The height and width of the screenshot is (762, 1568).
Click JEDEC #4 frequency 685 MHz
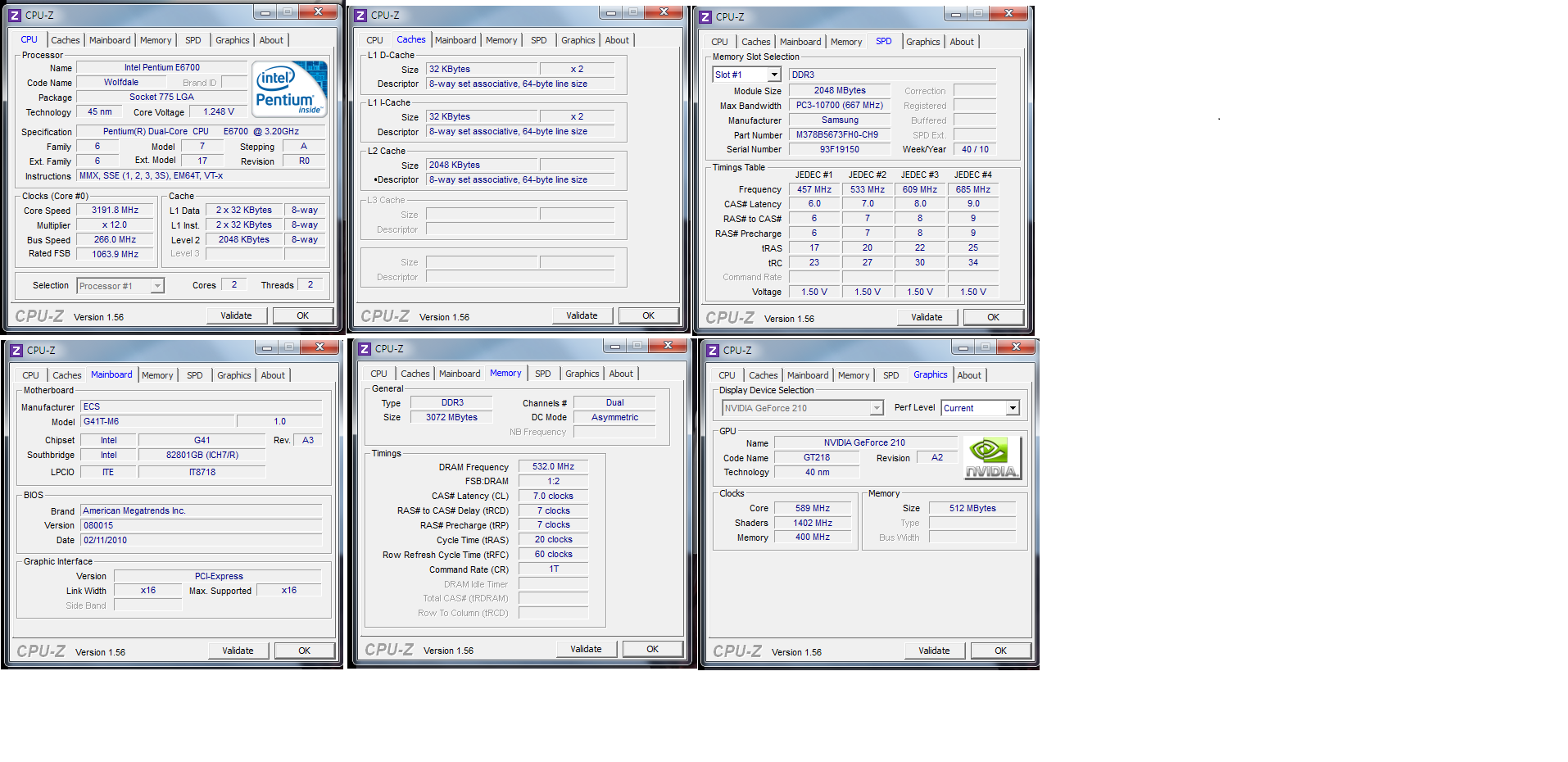(973, 190)
